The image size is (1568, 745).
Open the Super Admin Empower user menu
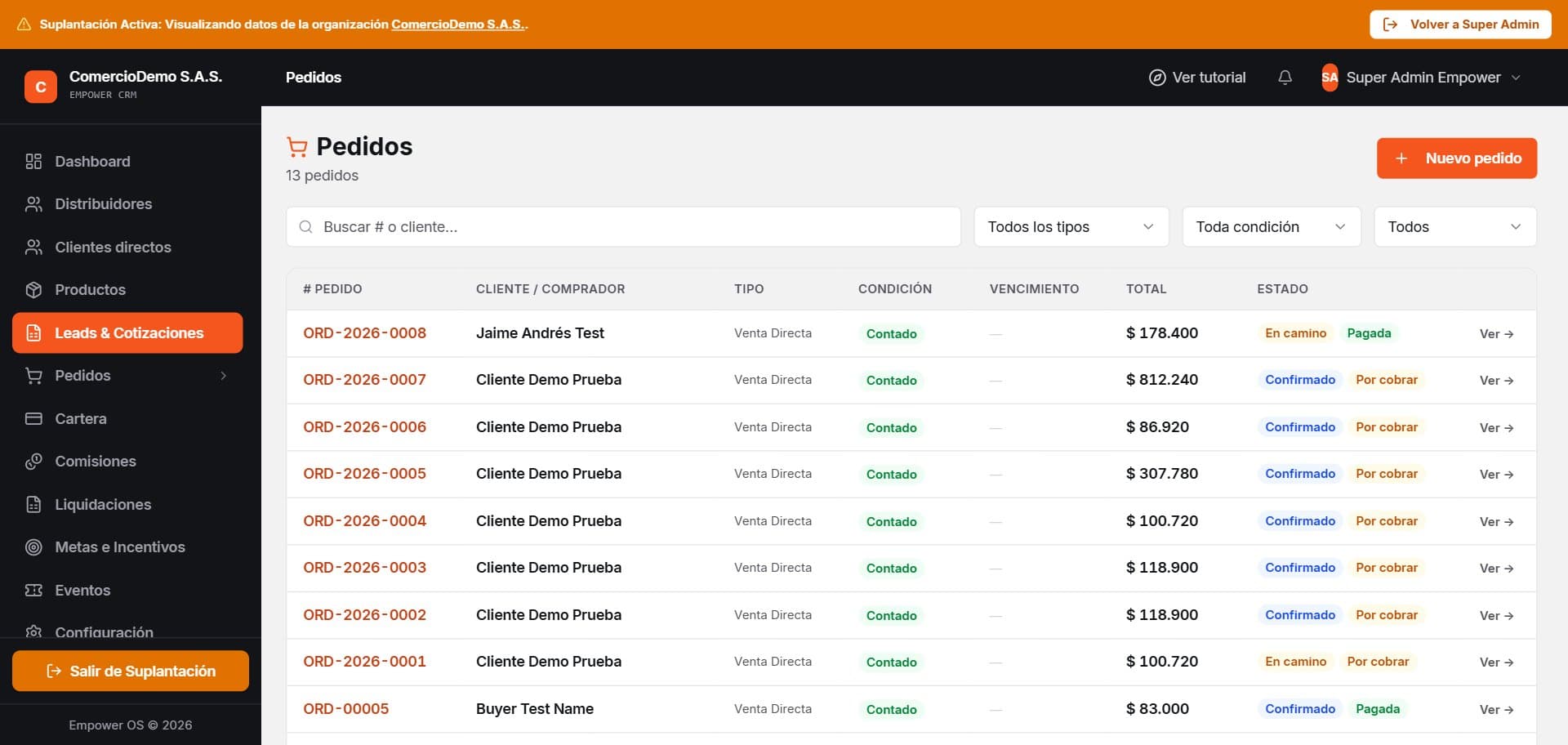[x=1421, y=78]
